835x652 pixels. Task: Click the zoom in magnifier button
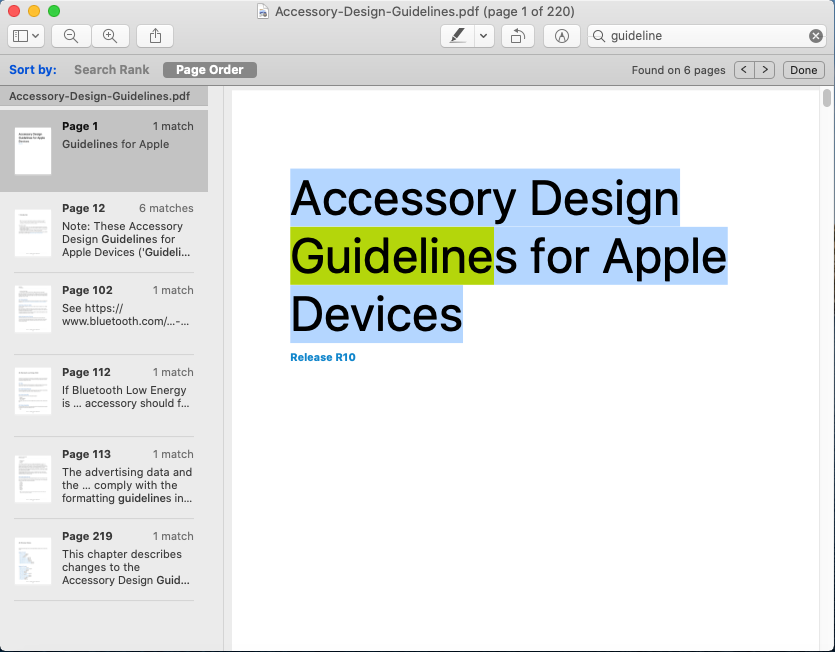110,36
